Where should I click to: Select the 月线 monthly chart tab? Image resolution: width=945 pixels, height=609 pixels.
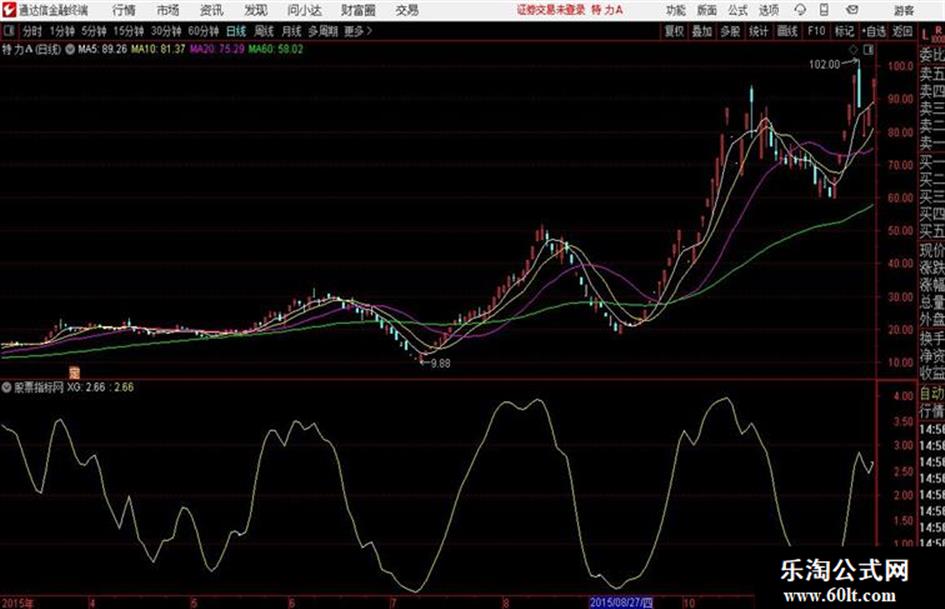pyautogui.click(x=292, y=31)
